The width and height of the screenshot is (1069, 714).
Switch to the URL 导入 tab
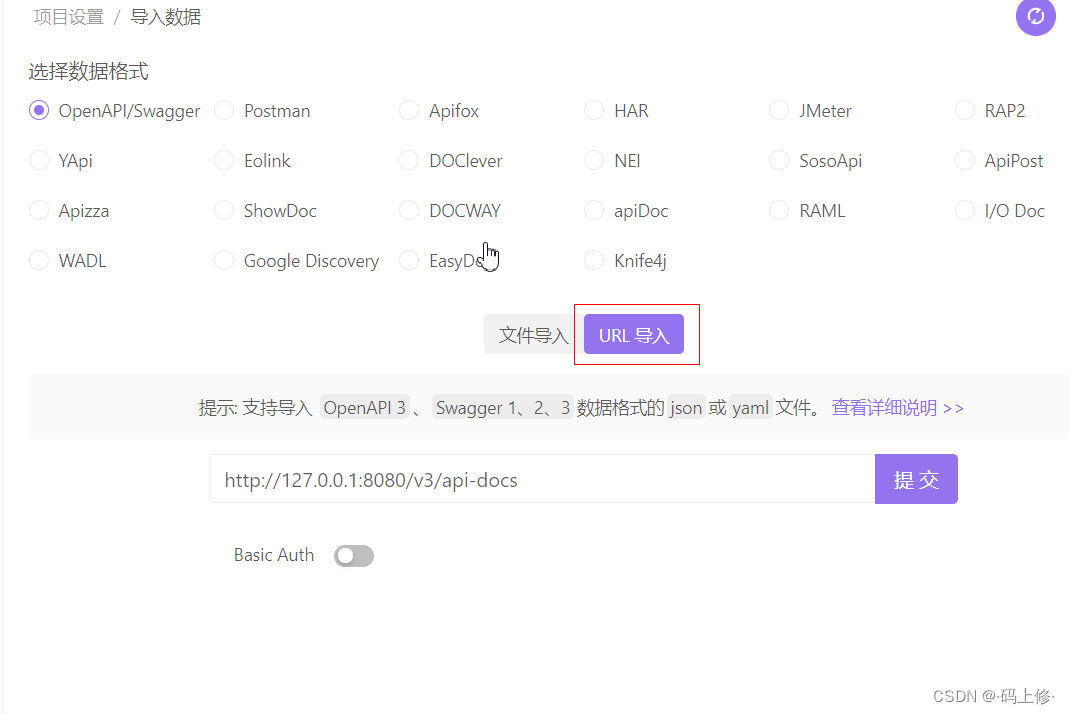pyautogui.click(x=634, y=335)
